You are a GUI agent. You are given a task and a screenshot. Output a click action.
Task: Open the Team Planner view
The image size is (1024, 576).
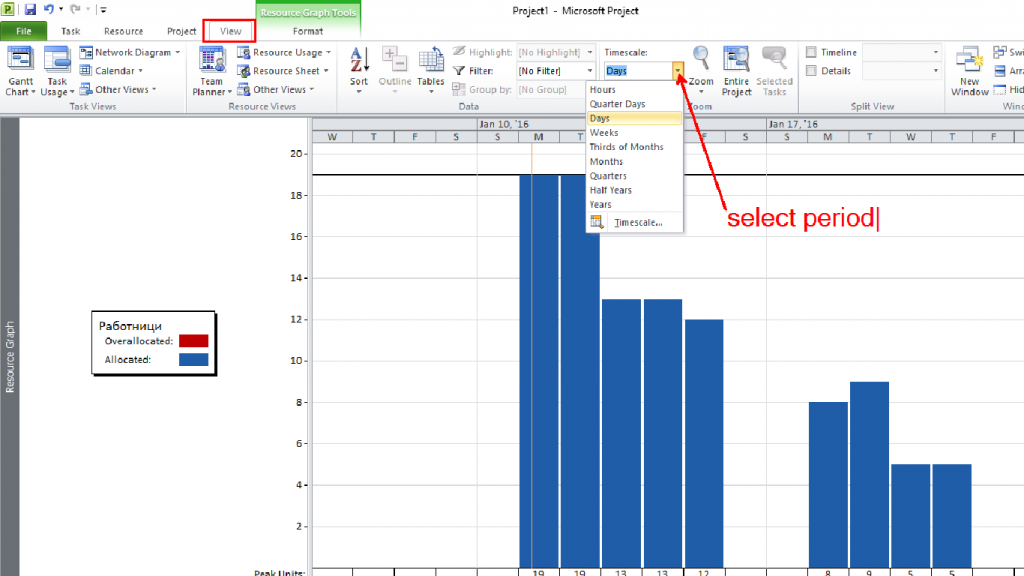coord(212,72)
